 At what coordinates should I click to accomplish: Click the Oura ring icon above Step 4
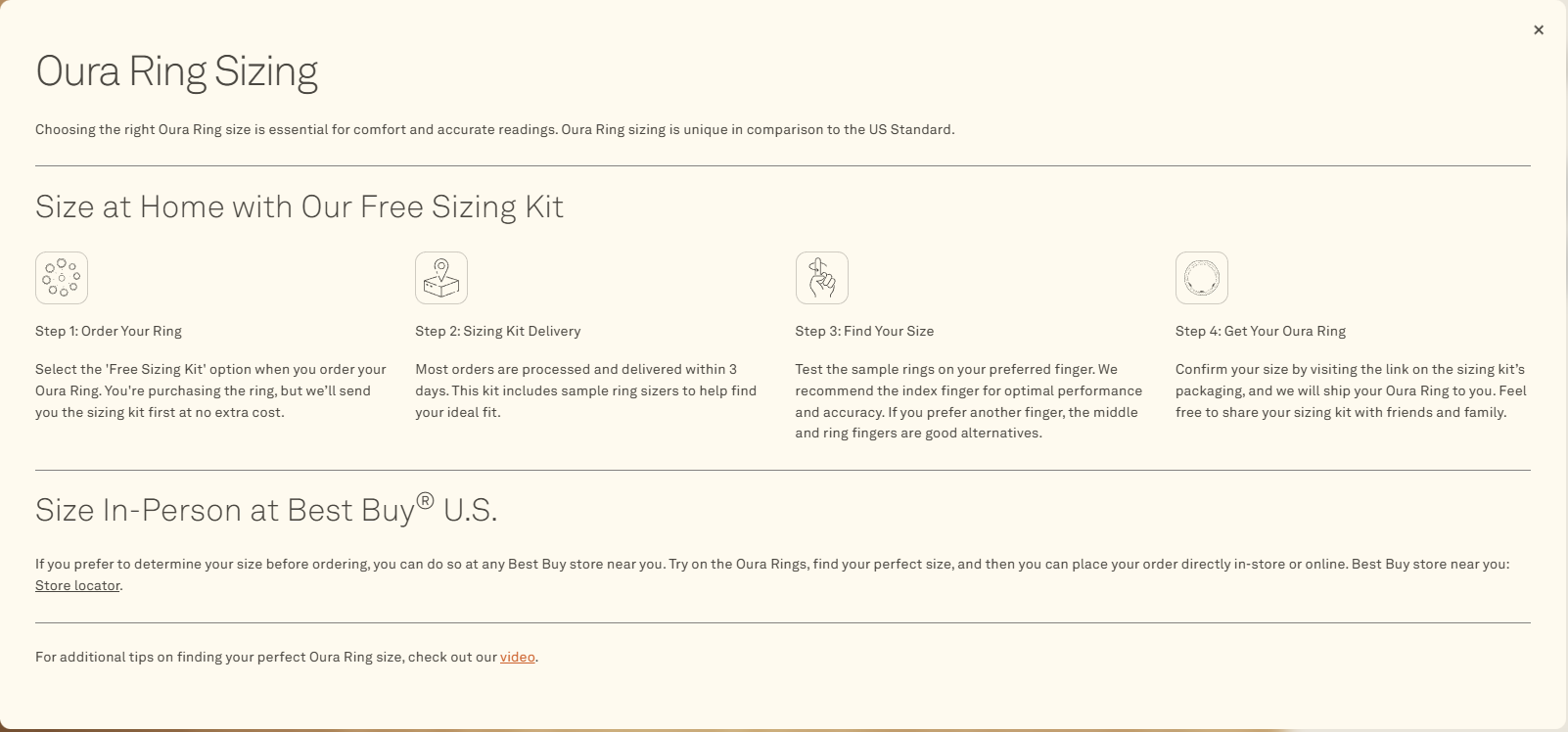[x=1202, y=278]
